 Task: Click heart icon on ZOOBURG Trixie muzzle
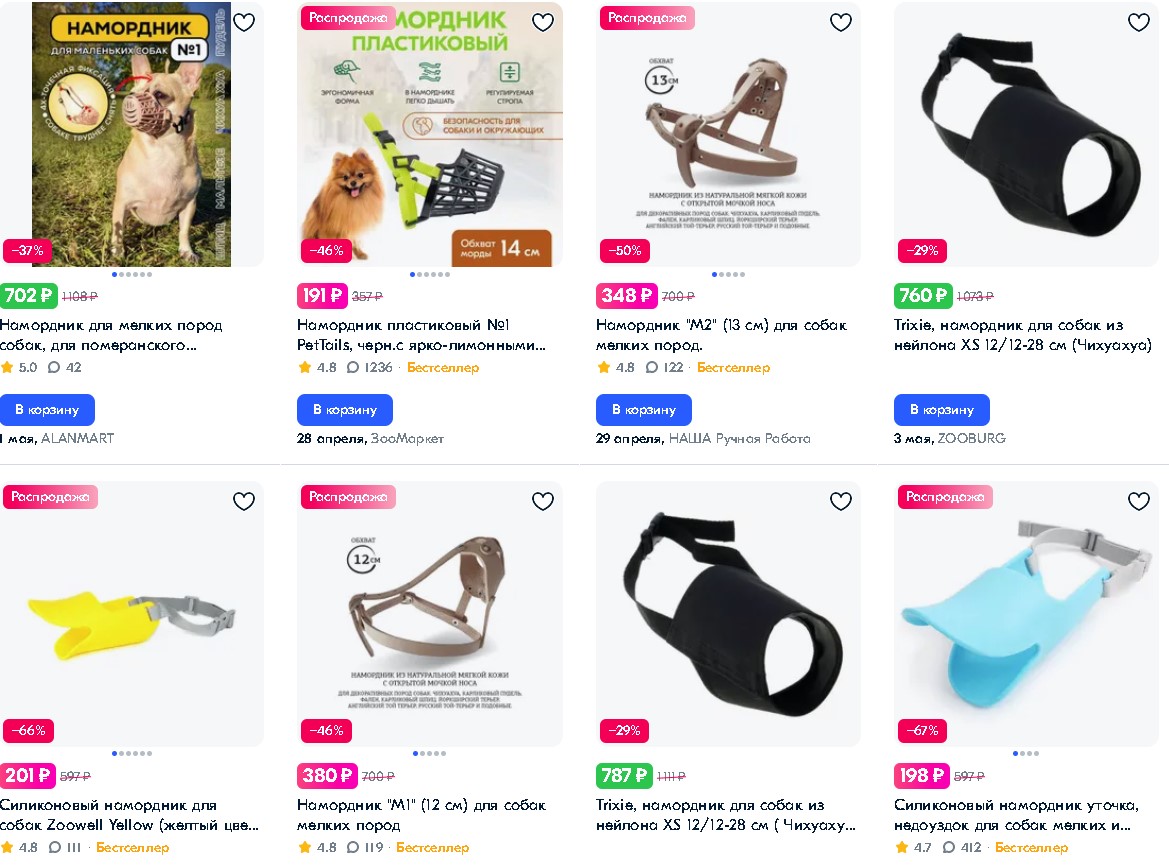1138,22
